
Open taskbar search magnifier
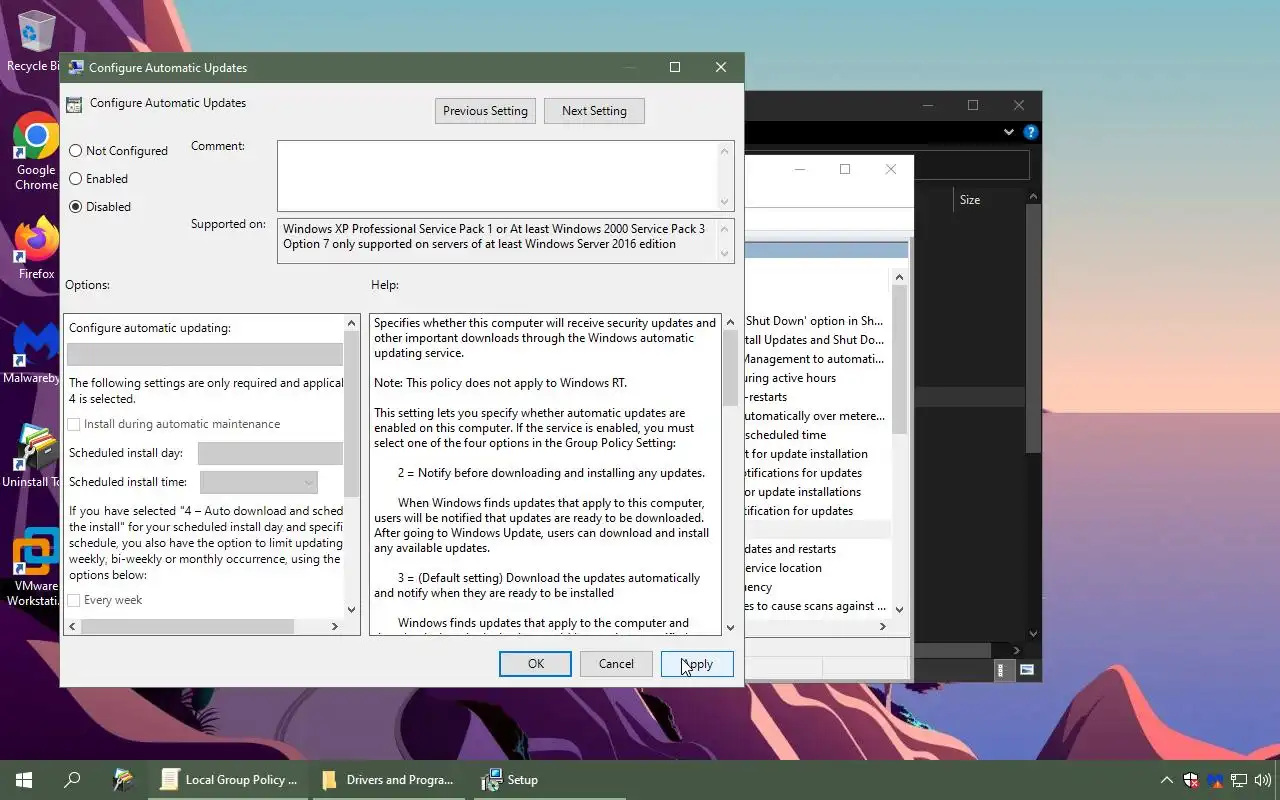pyautogui.click(x=72, y=780)
